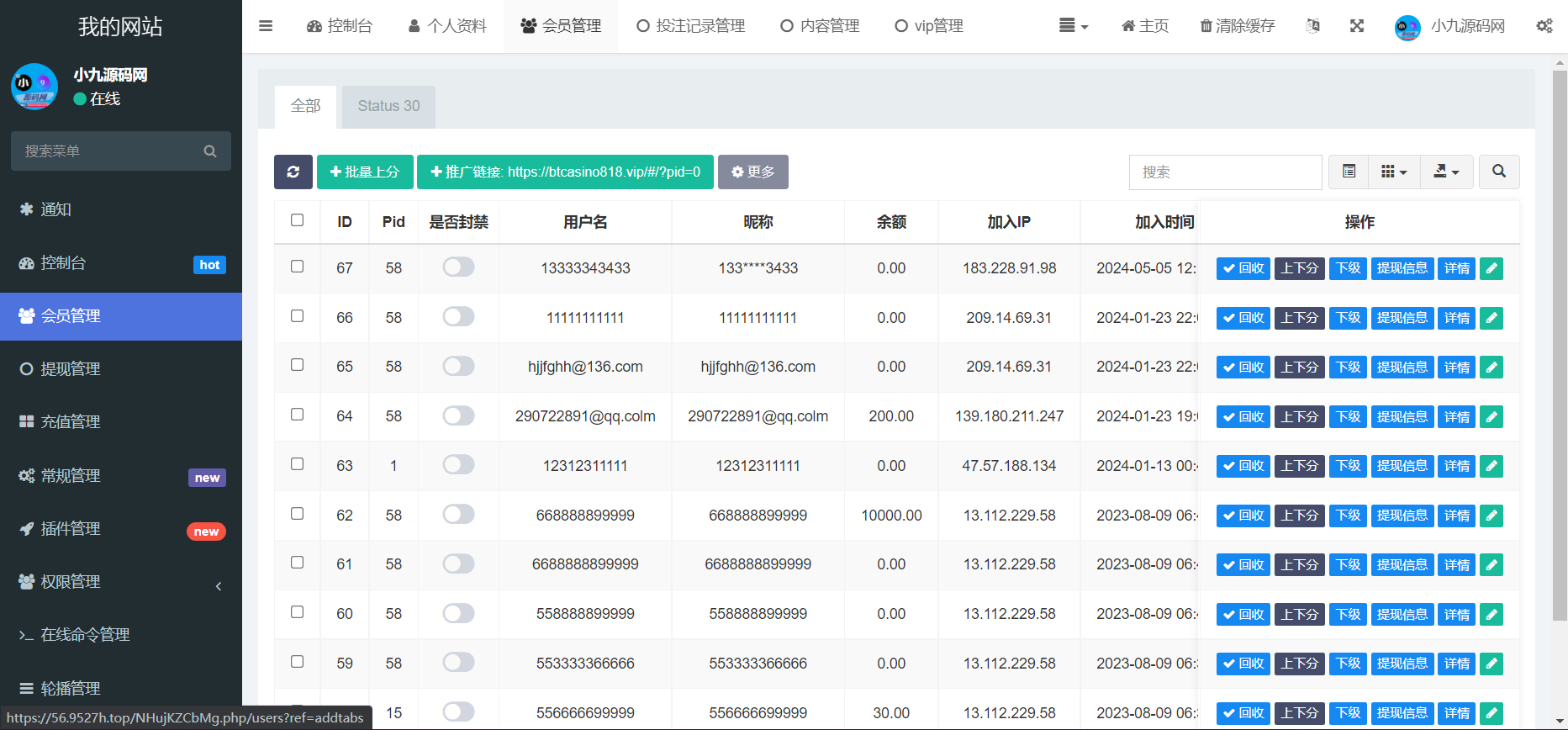Open 控制台 in the sidebar
1568x730 pixels.
click(121, 263)
